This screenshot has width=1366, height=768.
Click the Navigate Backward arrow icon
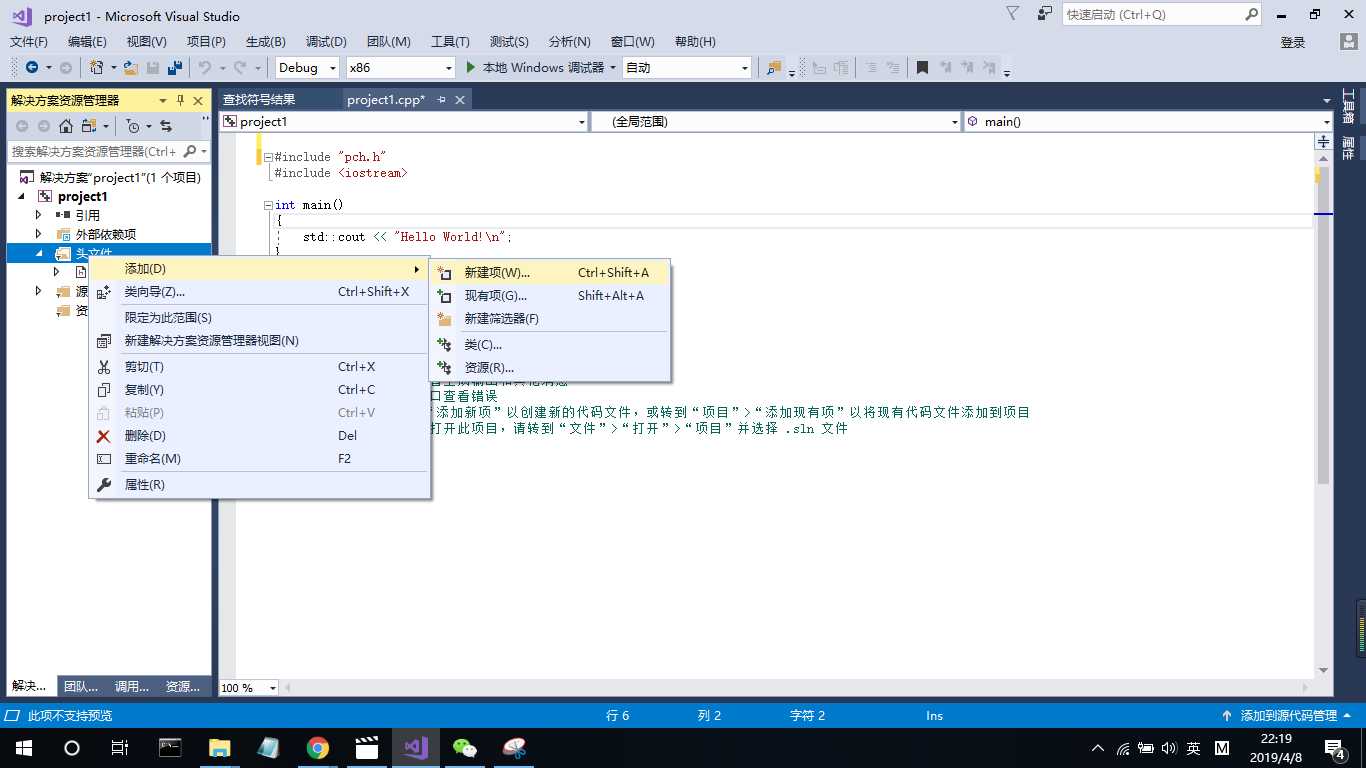click(32, 67)
